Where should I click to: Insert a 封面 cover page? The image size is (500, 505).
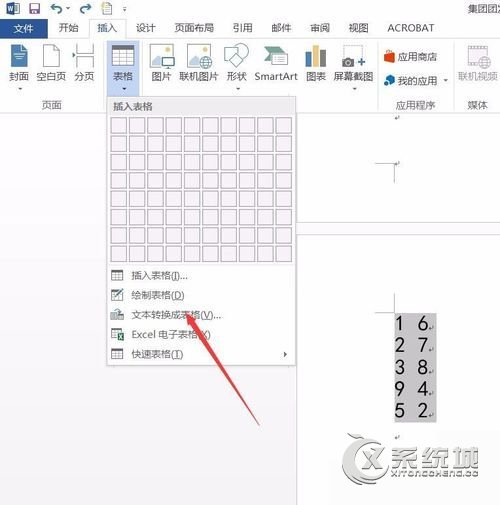(x=19, y=62)
